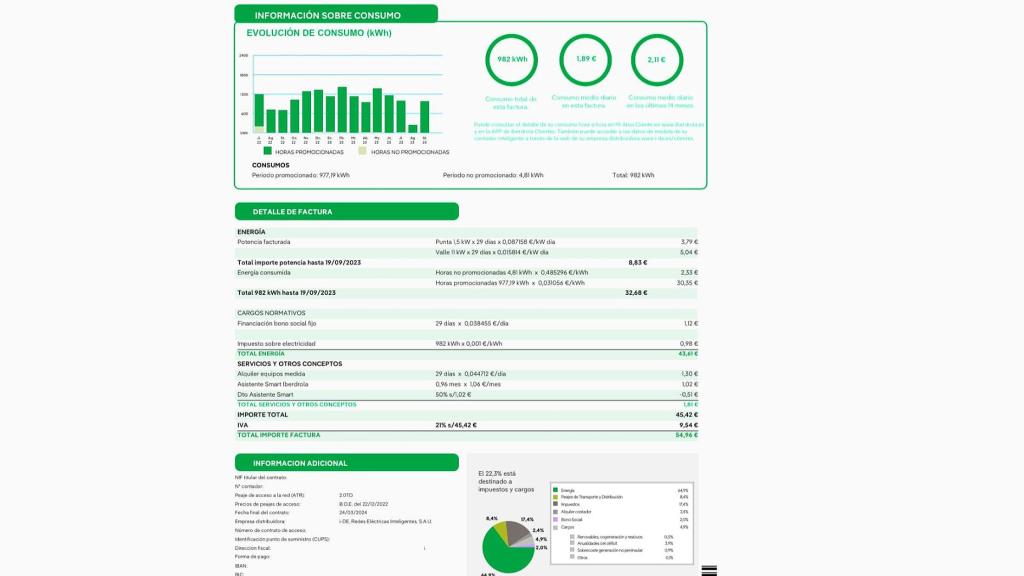Click the 'CONSUMOS' heading
This screenshot has width=1024, height=576.
[270, 165]
